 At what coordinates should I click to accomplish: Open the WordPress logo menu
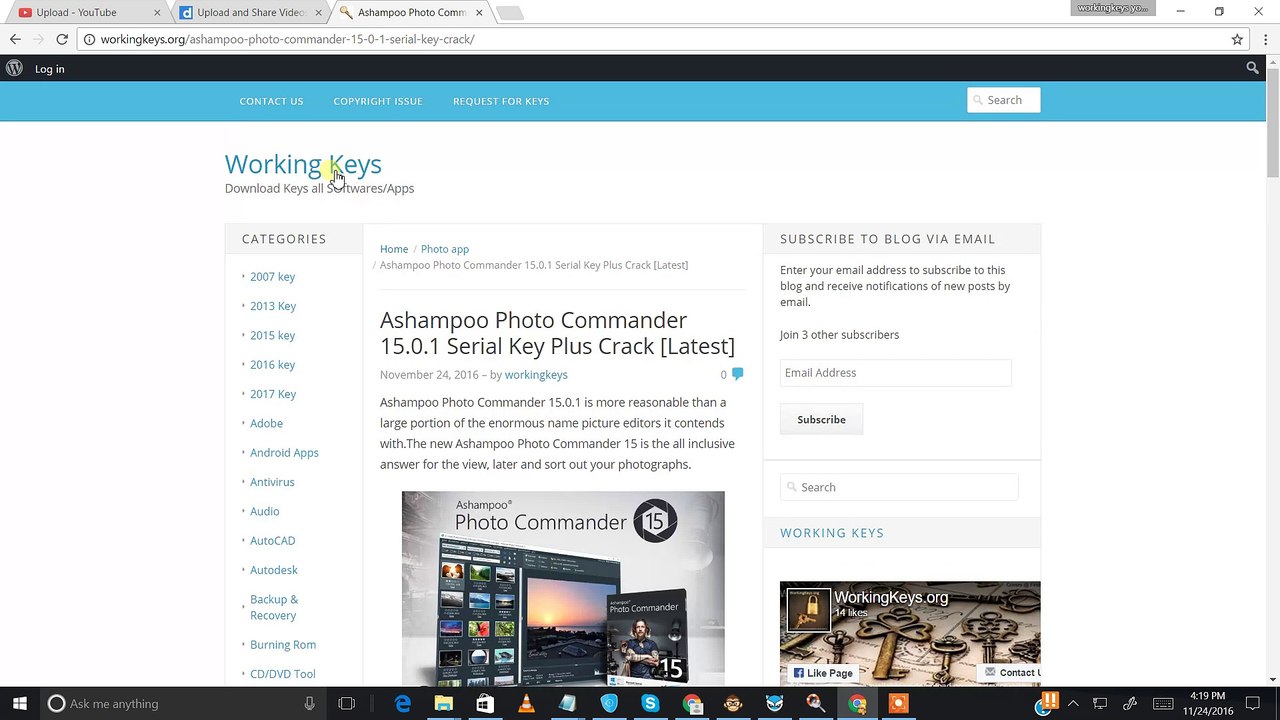(14, 68)
